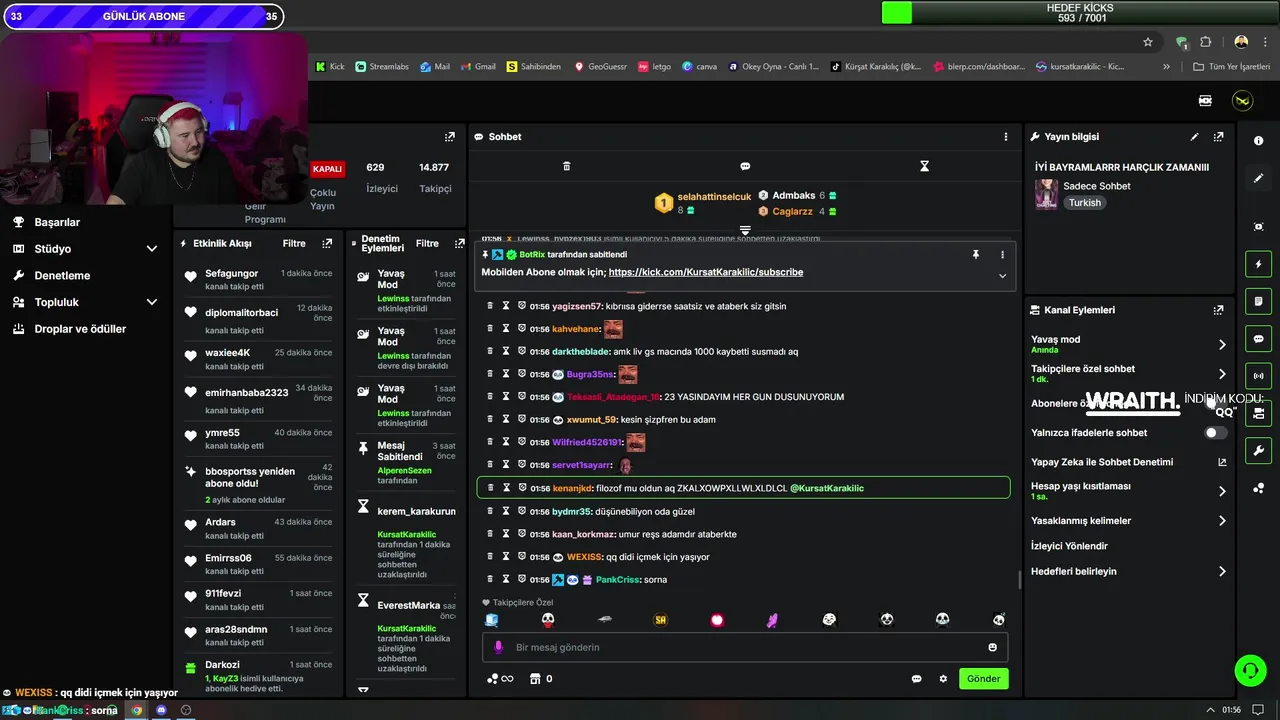Pop out the Kanal Eylemleri panel

click(1218, 310)
